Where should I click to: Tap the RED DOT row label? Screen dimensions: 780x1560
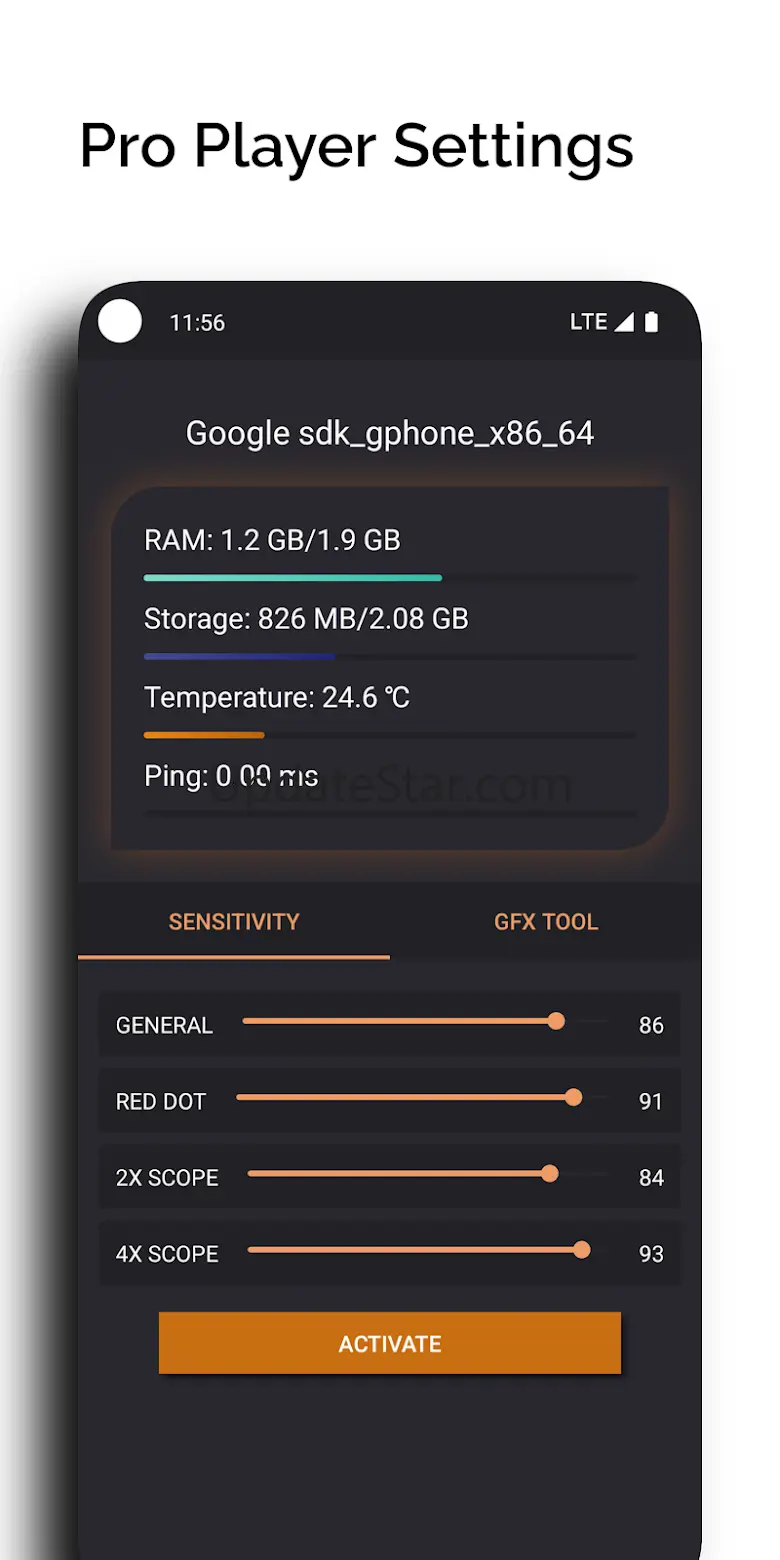pyautogui.click(x=161, y=1102)
